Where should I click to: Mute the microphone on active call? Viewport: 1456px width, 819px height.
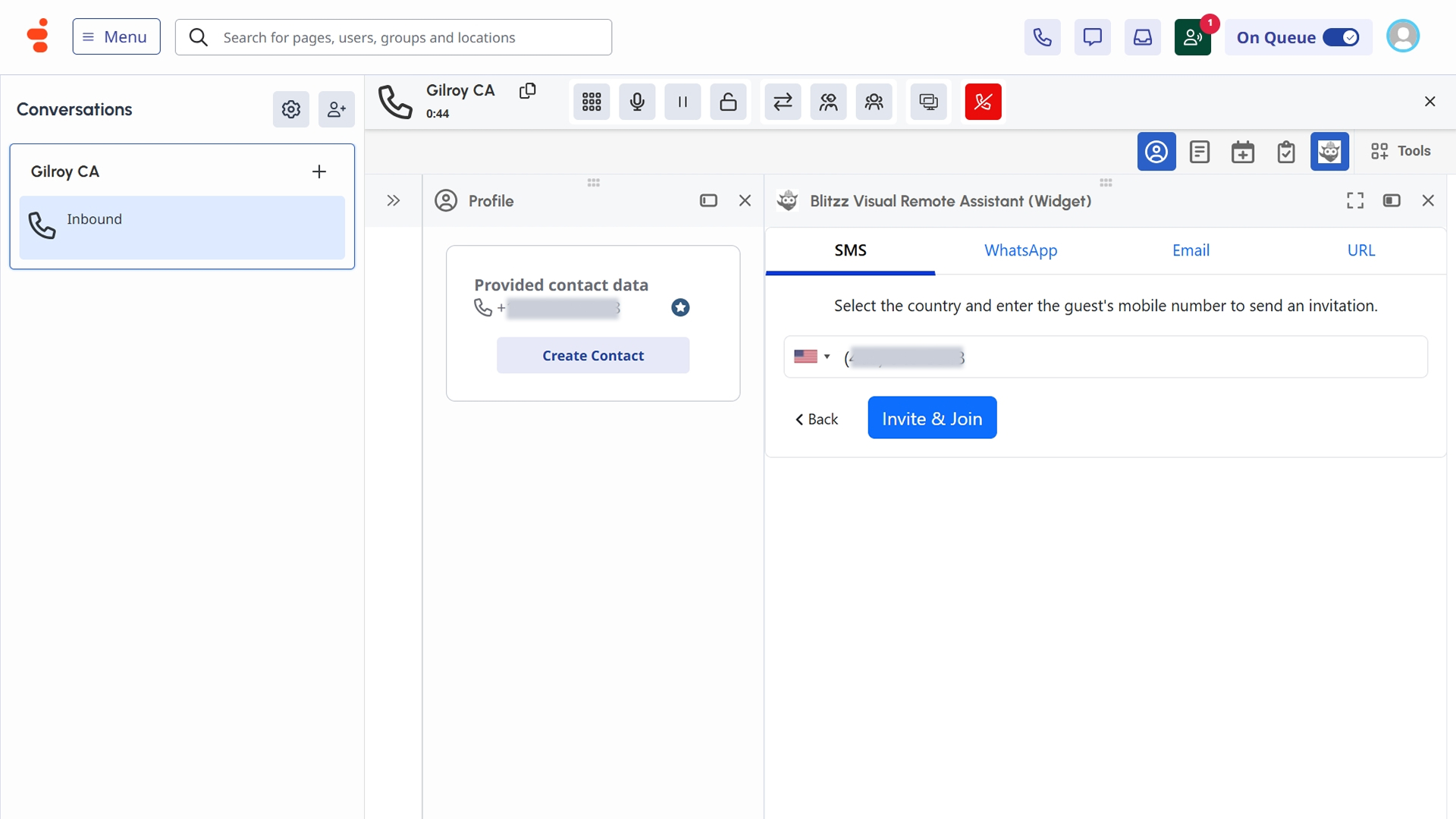(x=637, y=102)
